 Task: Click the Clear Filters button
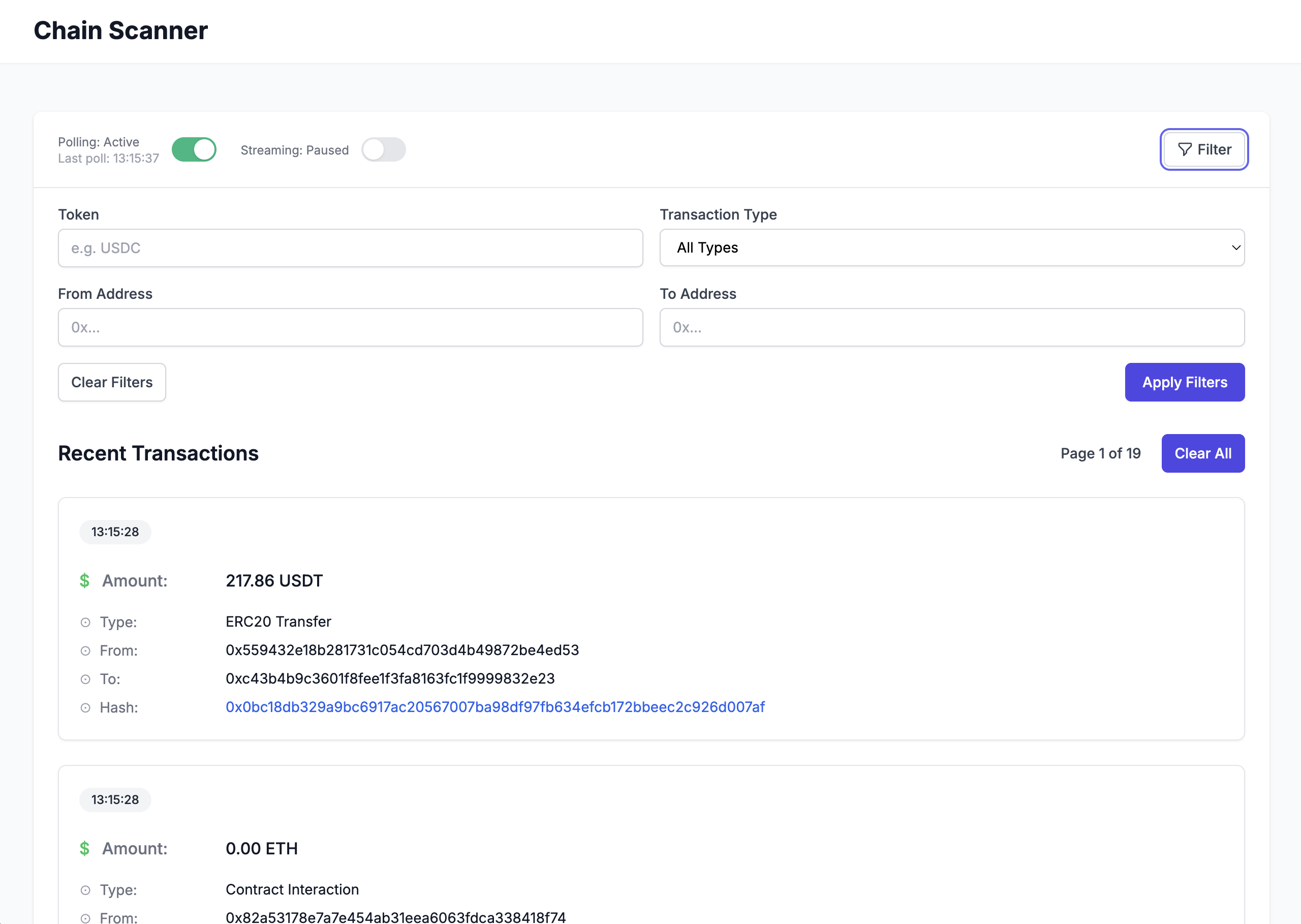pyautogui.click(x=111, y=382)
